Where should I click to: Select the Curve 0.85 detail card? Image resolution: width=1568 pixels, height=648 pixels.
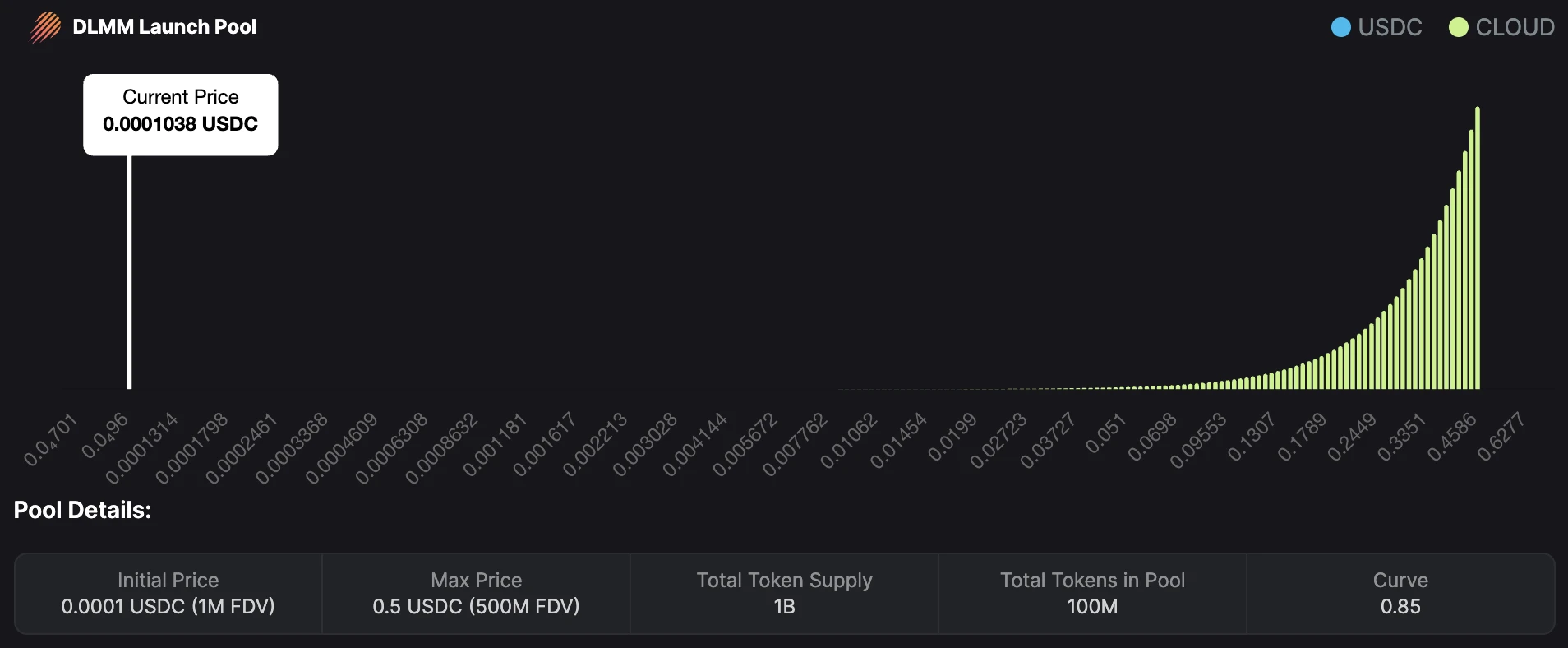pyautogui.click(x=1400, y=593)
